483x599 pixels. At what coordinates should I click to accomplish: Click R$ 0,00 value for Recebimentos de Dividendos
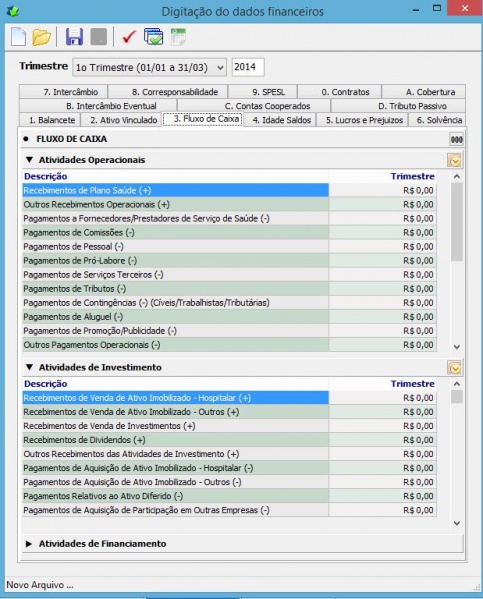[418, 440]
